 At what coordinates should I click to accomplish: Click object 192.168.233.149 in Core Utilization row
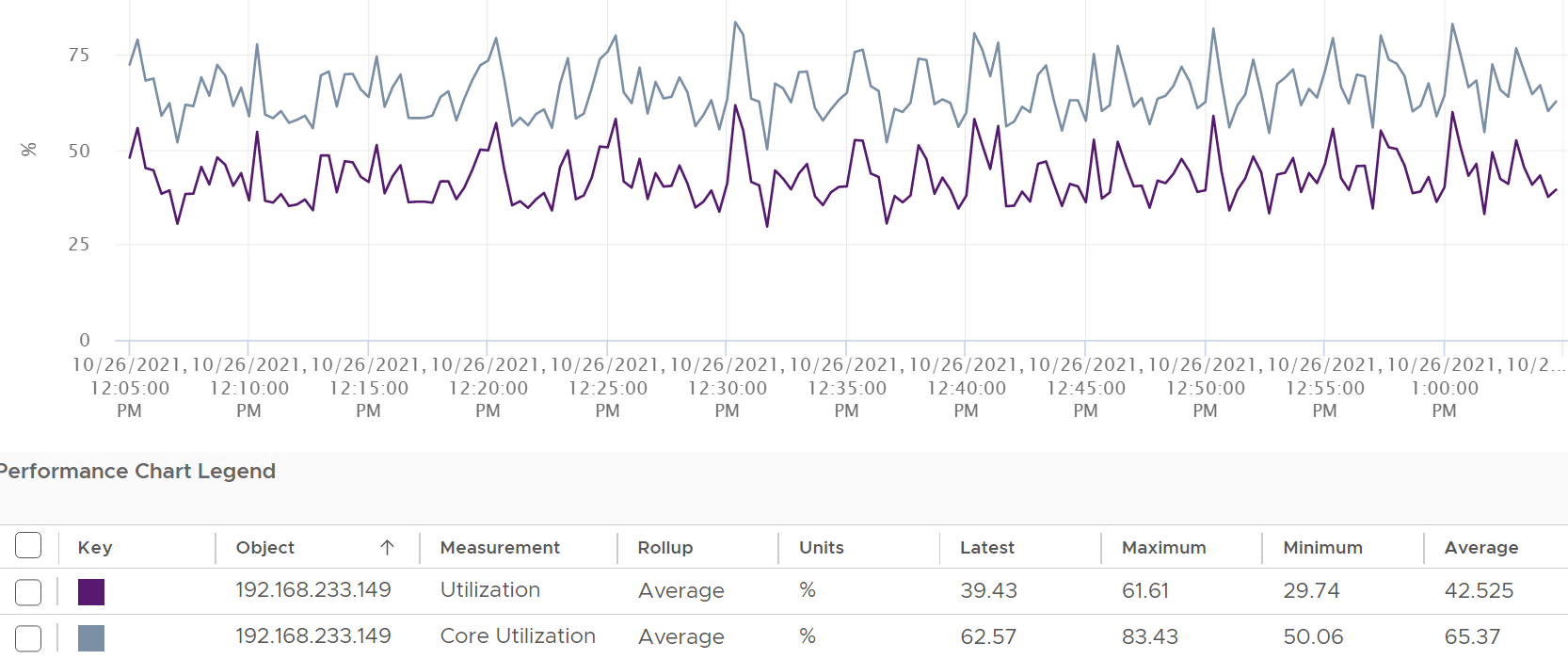tap(313, 636)
